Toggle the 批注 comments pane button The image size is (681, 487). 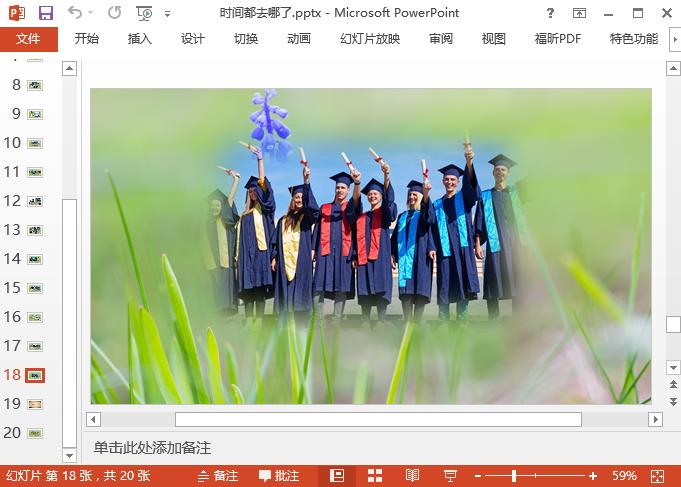click(279, 476)
